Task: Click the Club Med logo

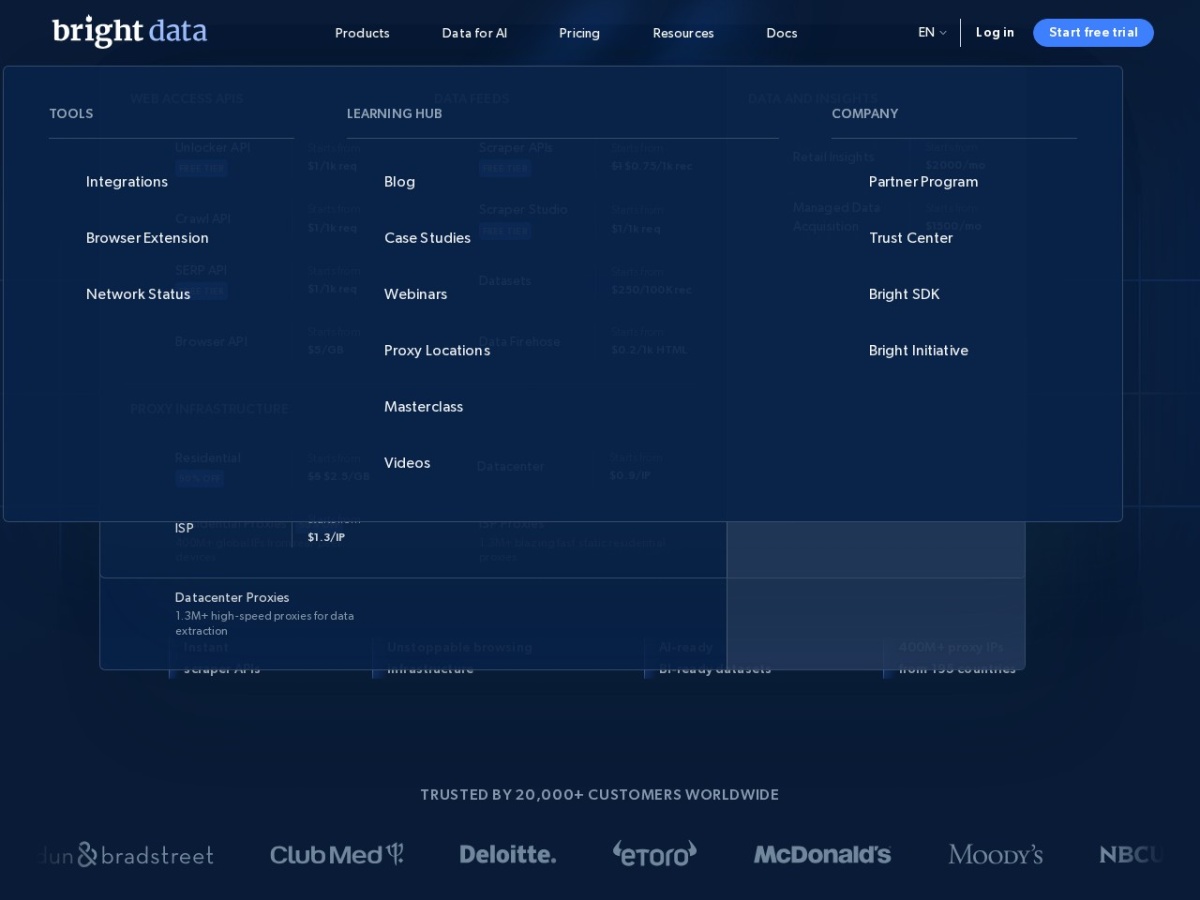Action: (337, 855)
